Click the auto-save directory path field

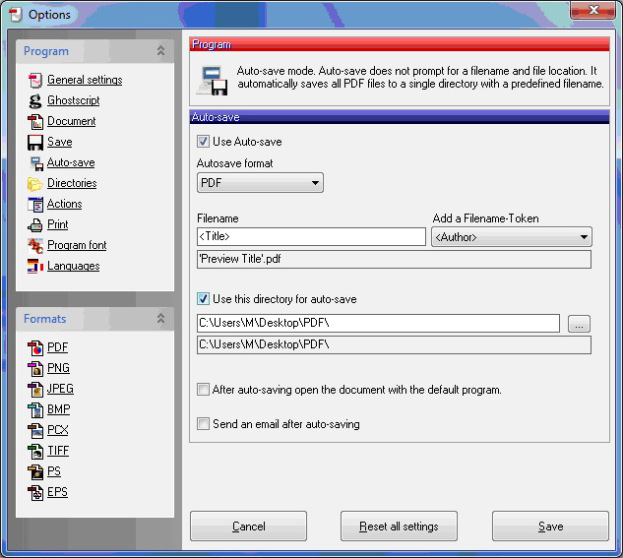pos(378,324)
